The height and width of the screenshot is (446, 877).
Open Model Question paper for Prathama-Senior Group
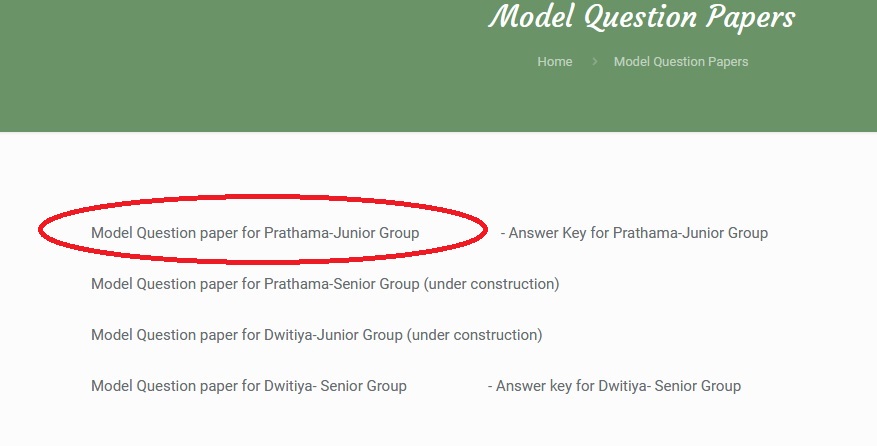[255, 284]
